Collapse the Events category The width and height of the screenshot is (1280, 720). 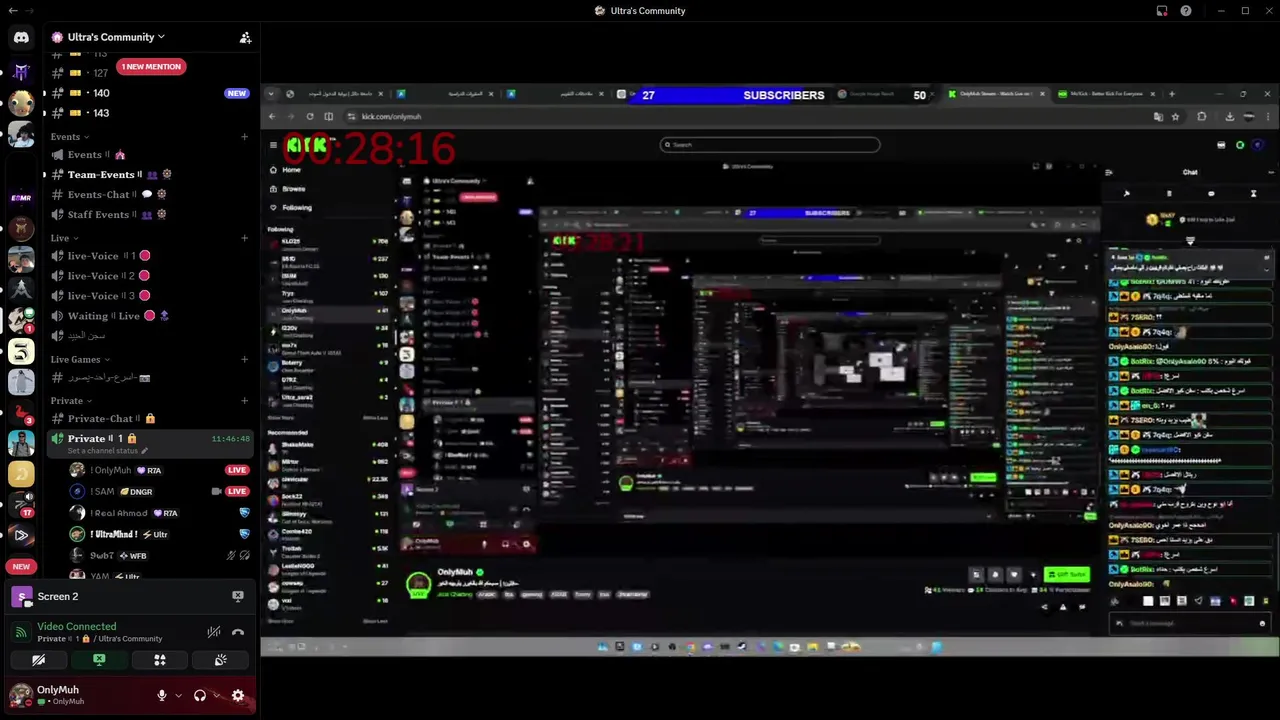(x=70, y=137)
